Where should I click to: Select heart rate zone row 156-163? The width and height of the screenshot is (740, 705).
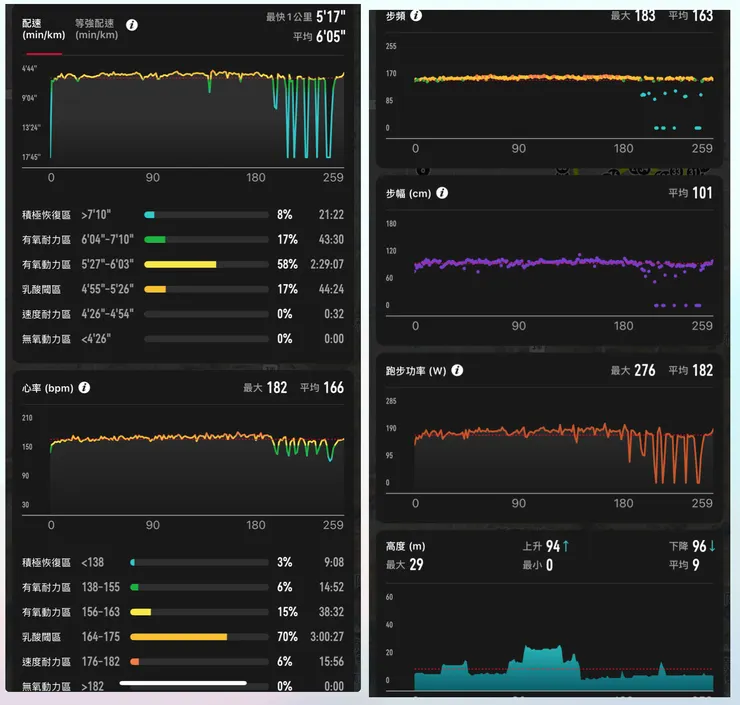(183, 612)
